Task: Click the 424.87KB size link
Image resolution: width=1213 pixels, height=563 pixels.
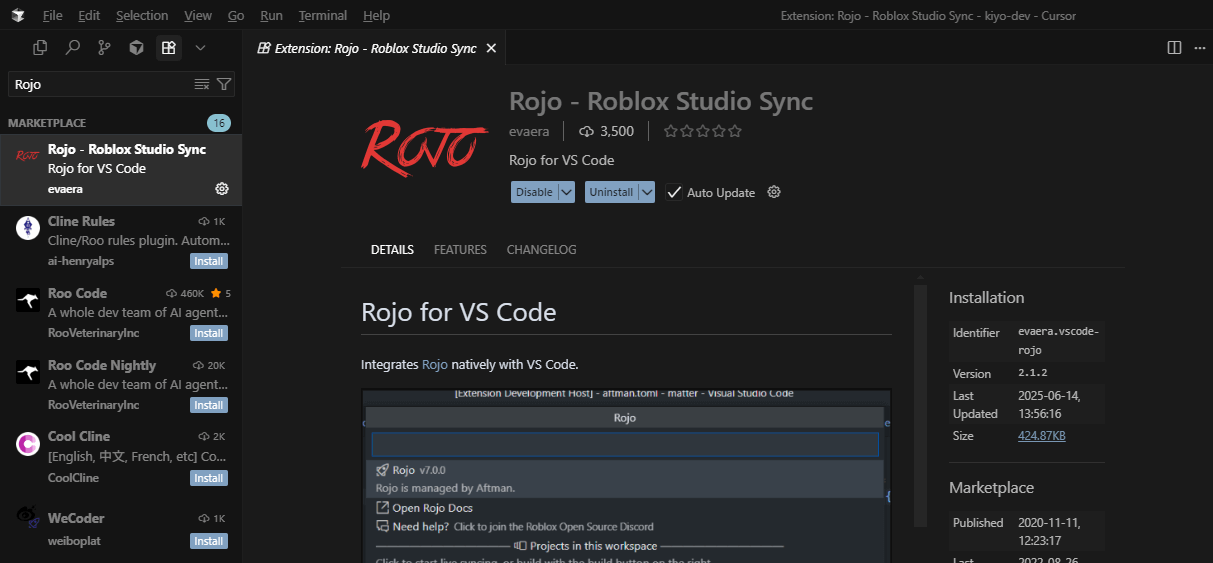Action: point(1041,436)
